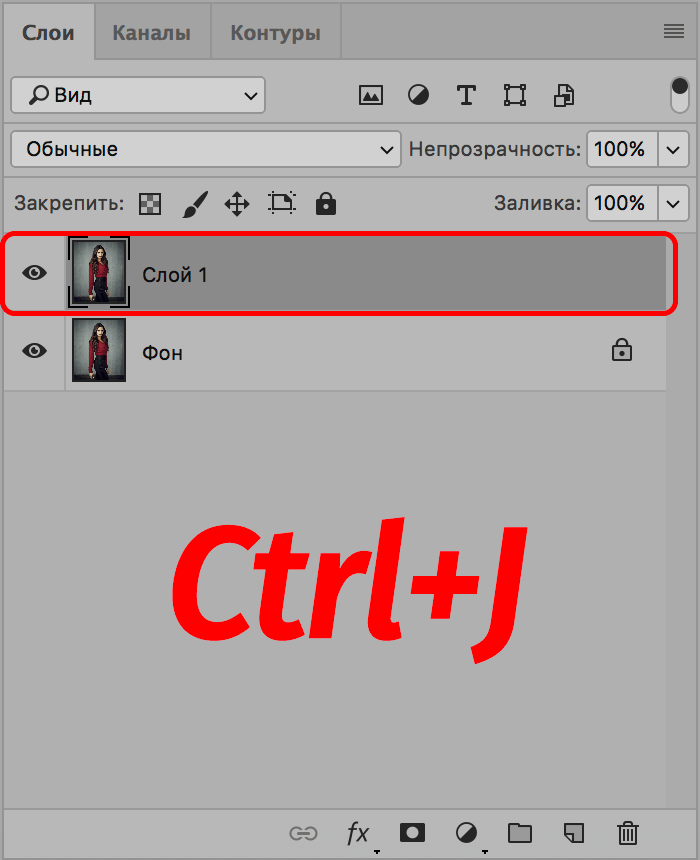The height and width of the screenshot is (860, 700).
Task: Filter layers by pixel image type
Action: (371, 96)
